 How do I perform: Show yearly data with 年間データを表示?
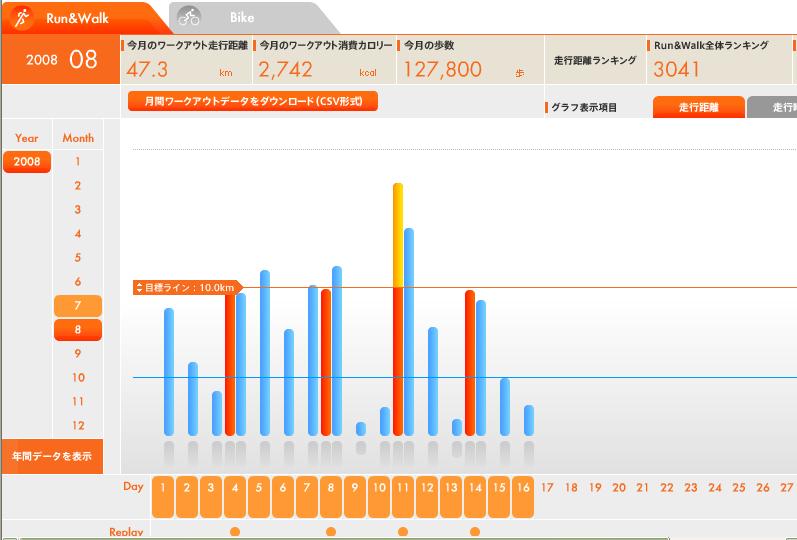(52, 457)
